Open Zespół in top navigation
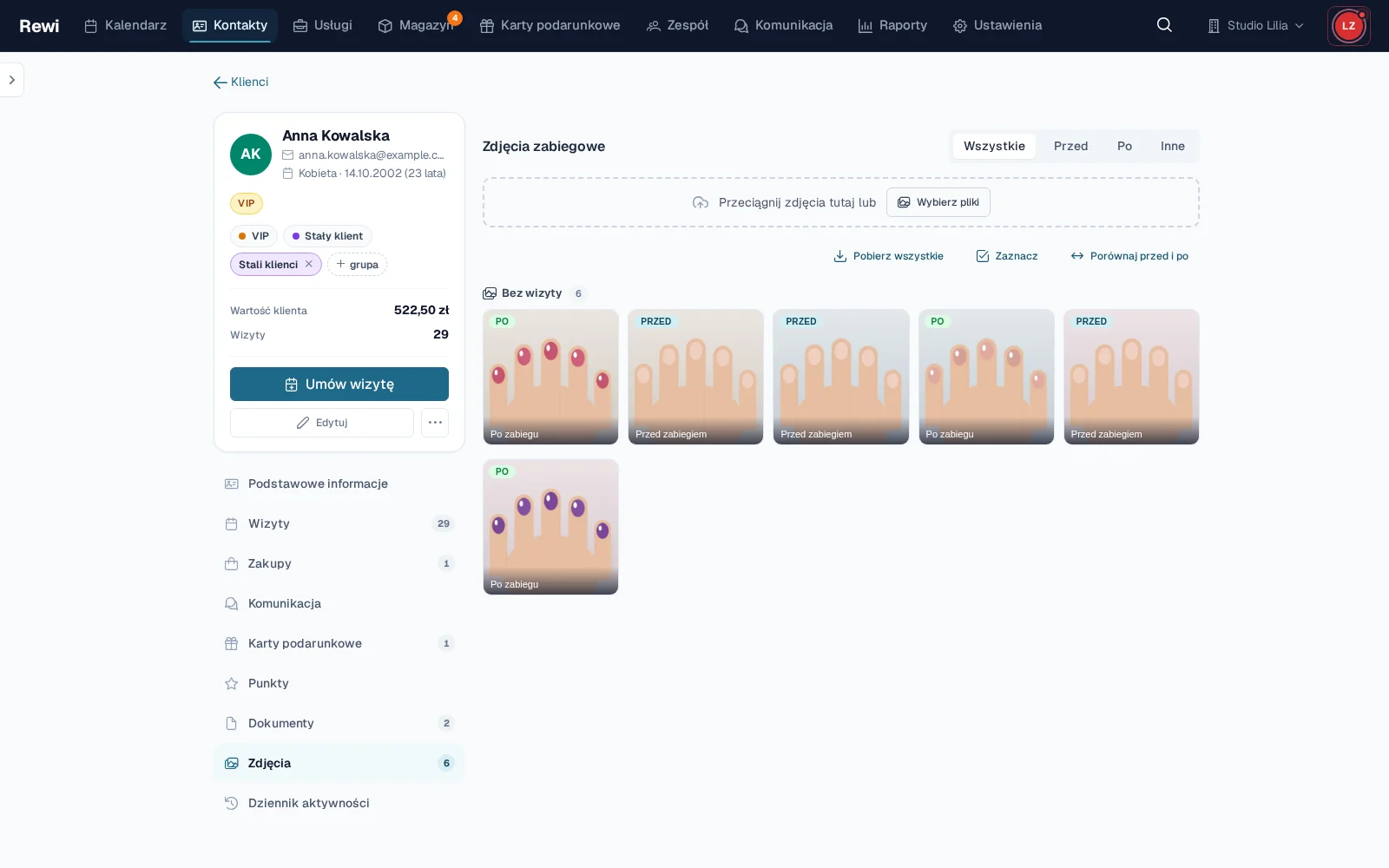Screen dimensions: 1389x868 click(678, 25)
